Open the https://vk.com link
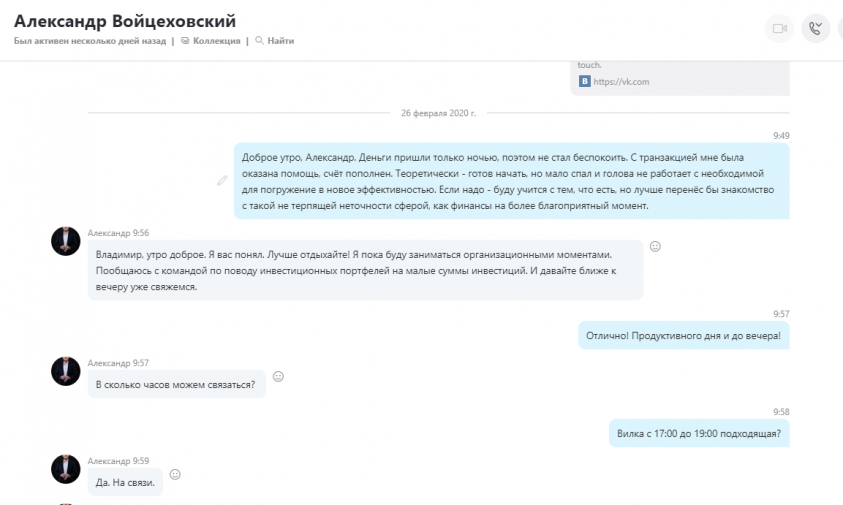843x505 pixels. [621, 82]
